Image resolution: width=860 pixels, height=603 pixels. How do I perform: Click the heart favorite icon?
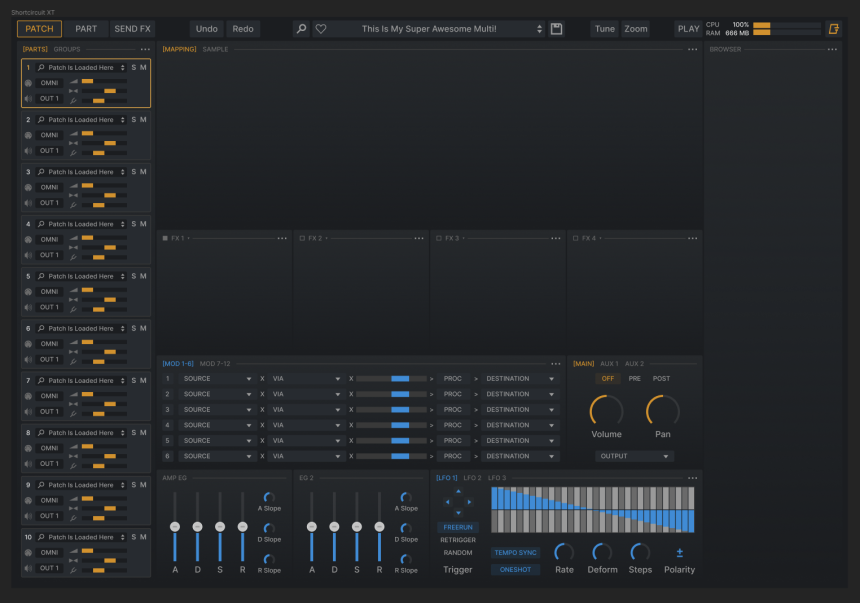(x=321, y=29)
